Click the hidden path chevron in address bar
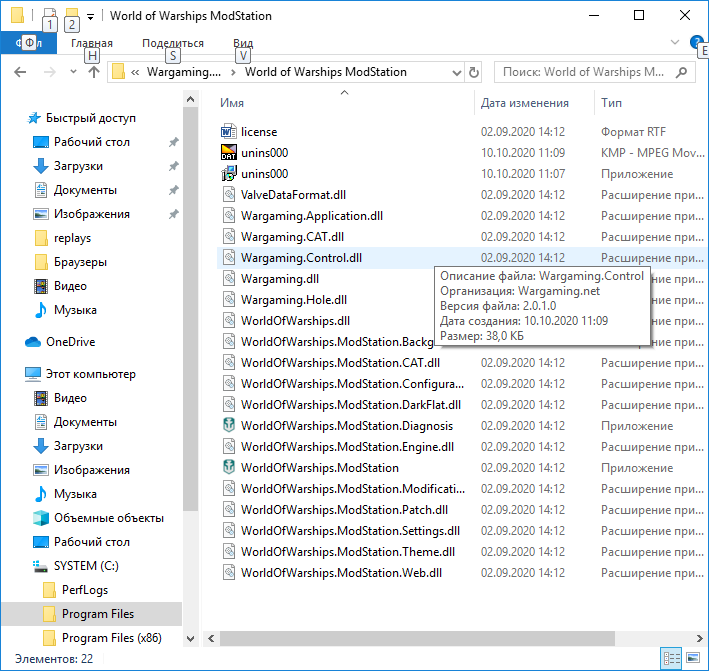The height and width of the screenshot is (671, 709). point(135,72)
